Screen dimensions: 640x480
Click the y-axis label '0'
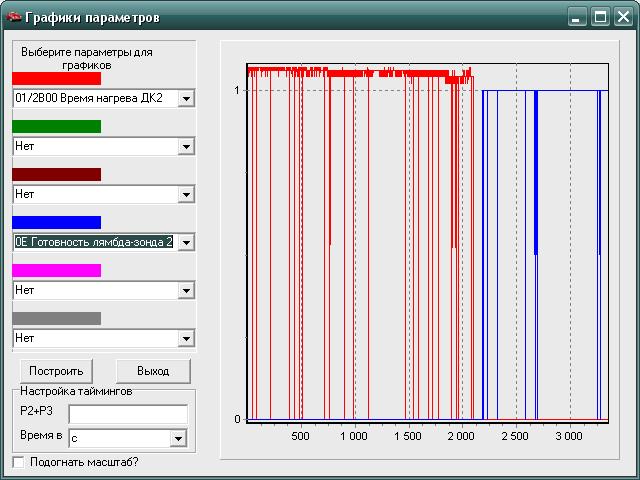point(238,419)
